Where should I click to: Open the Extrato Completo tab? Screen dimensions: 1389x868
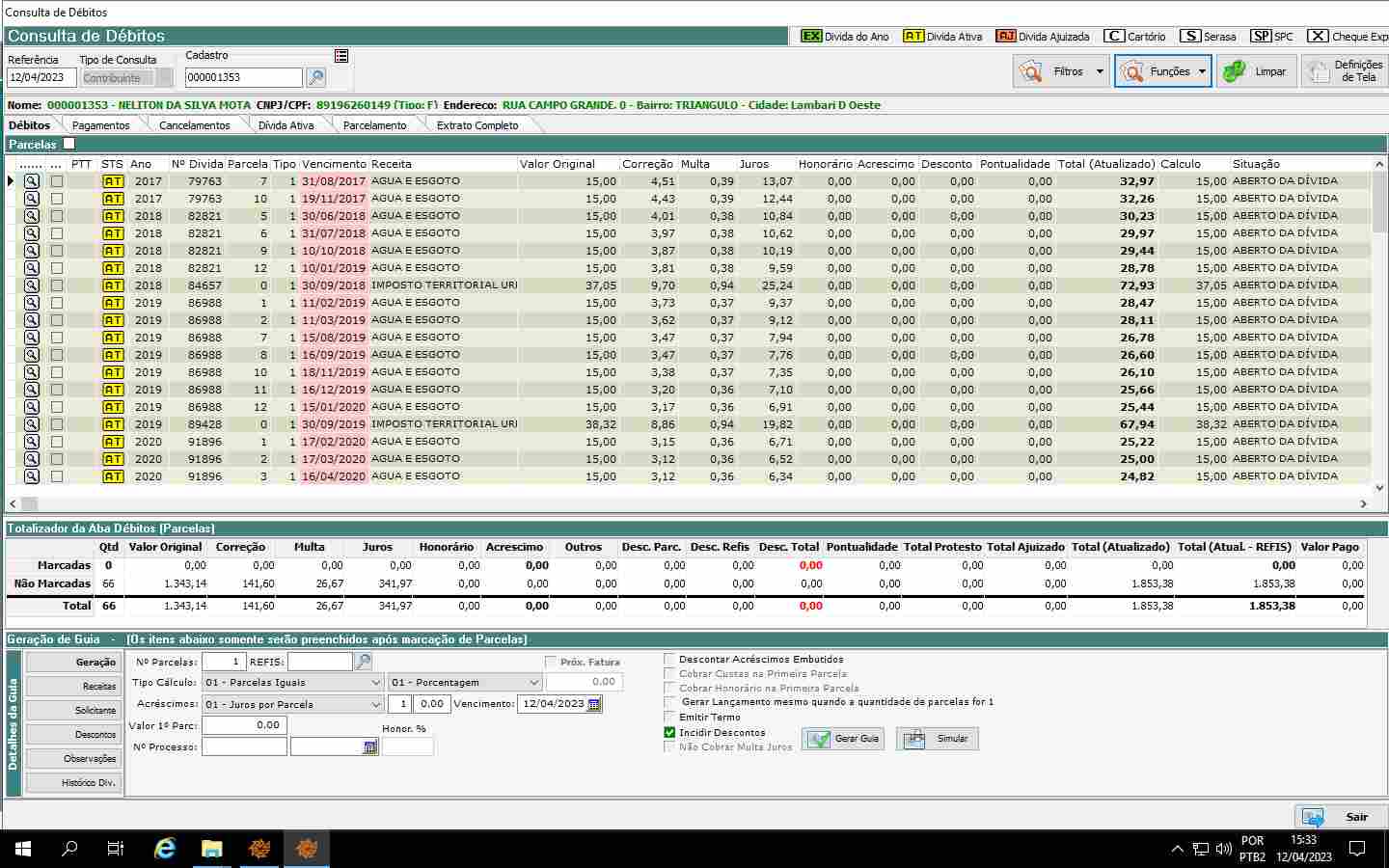coord(477,125)
